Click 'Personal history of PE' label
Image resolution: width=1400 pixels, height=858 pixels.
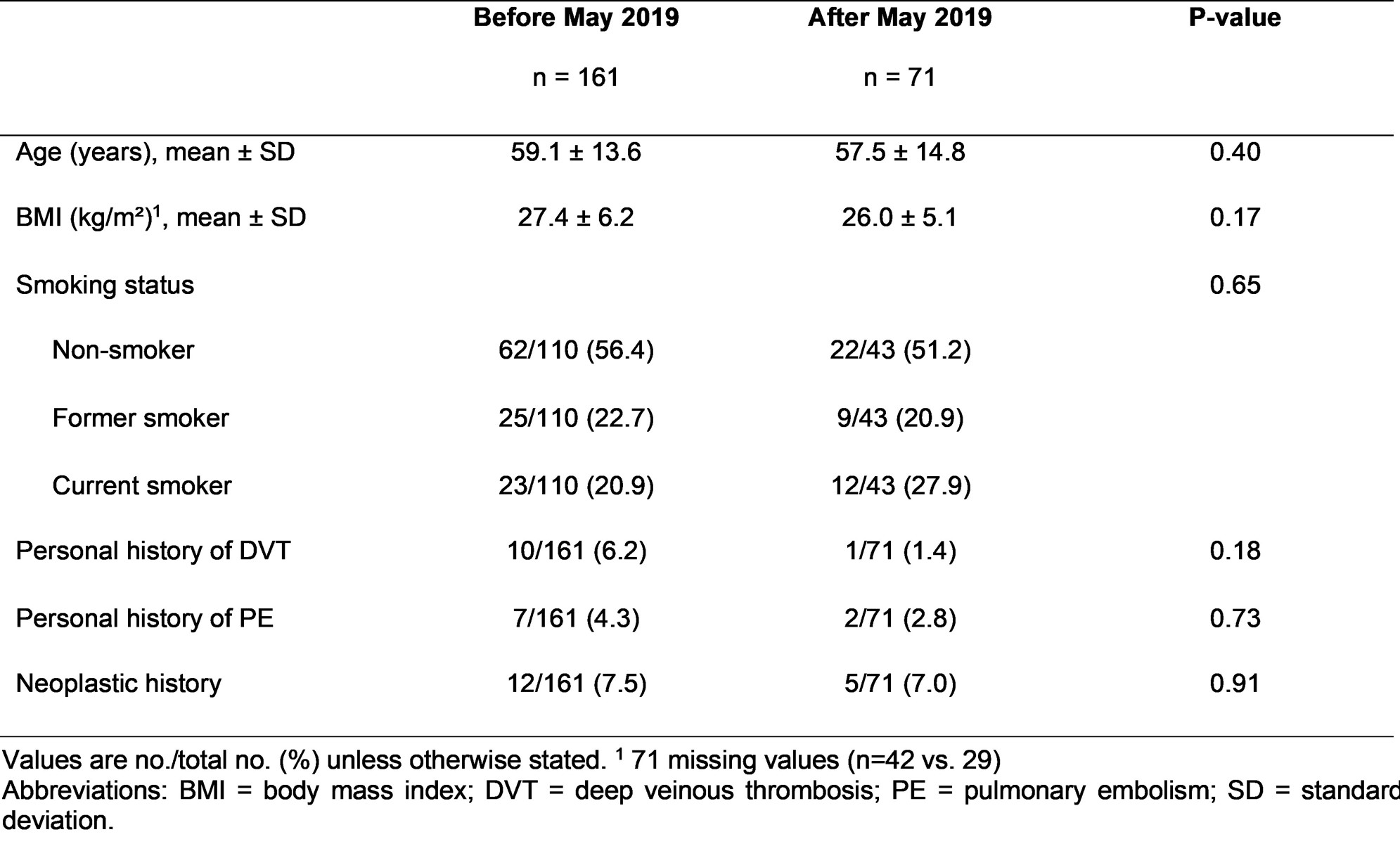click(x=144, y=618)
